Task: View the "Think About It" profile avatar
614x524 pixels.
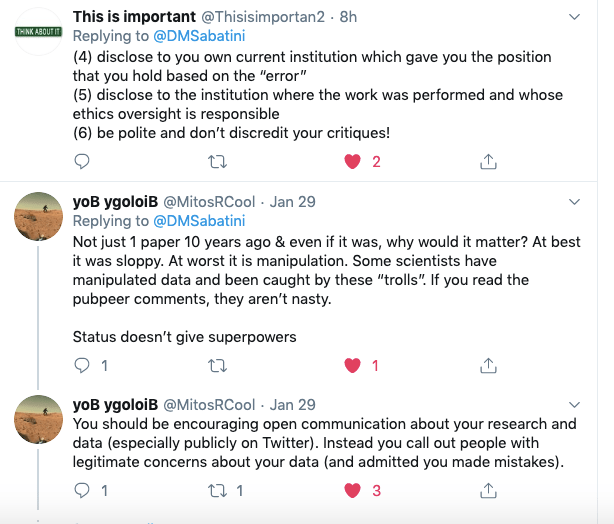Action: click(36, 32)
